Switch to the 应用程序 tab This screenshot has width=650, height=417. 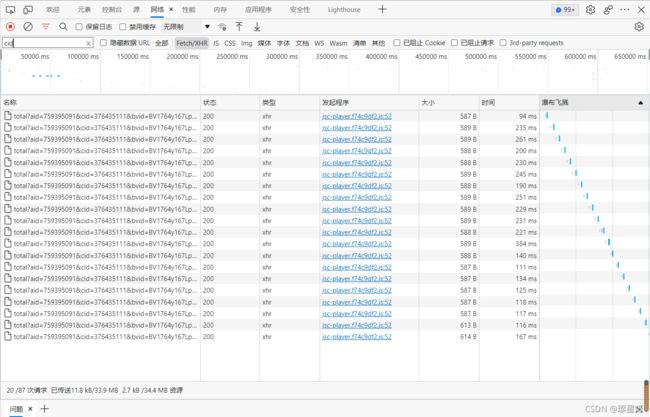pyautogui.click(x=258, y=10)
